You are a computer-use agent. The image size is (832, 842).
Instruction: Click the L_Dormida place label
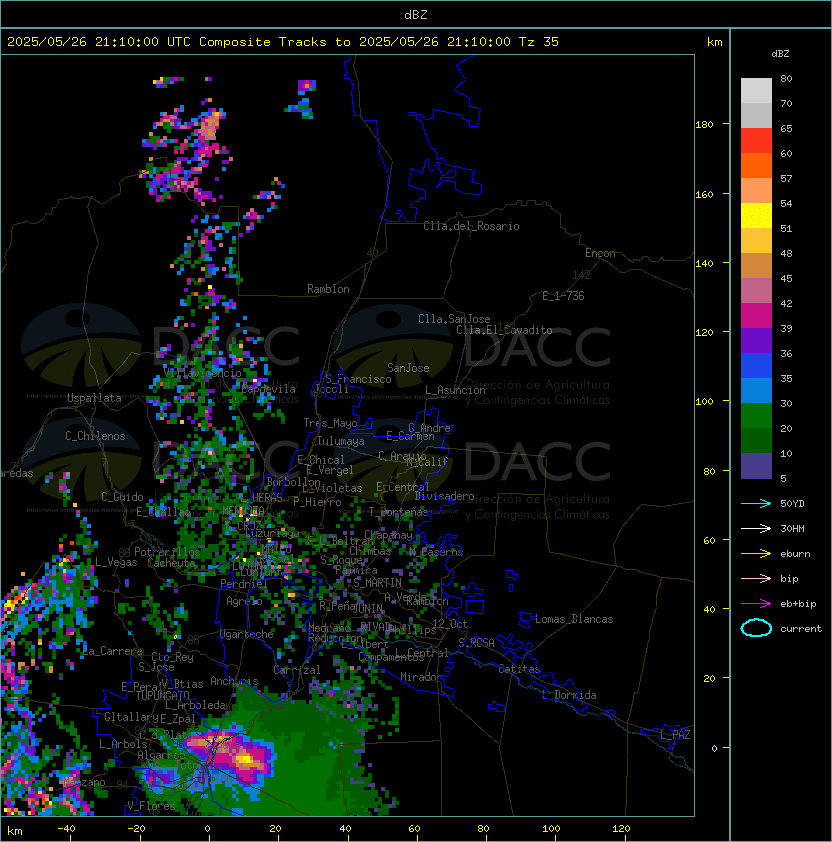[x=569, y=695]
